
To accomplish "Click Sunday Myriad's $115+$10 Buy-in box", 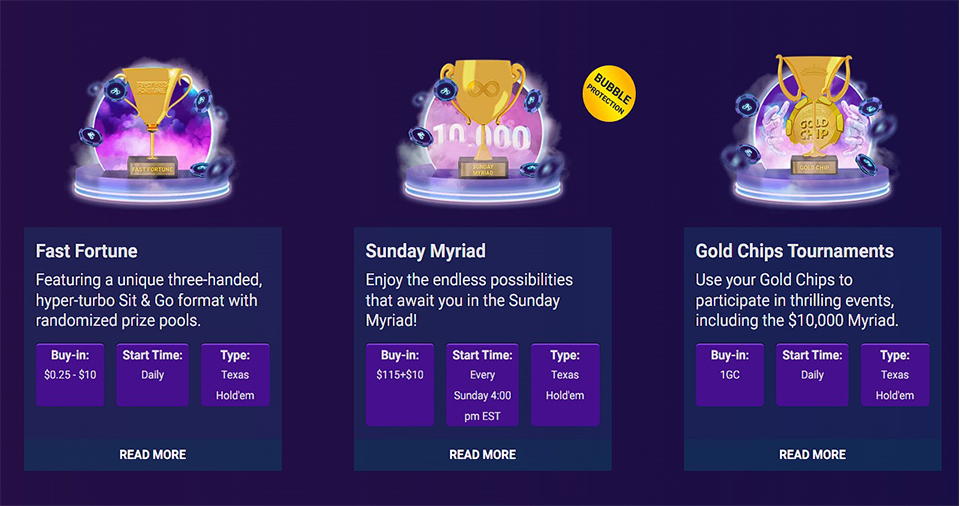I will coord(400,385).
